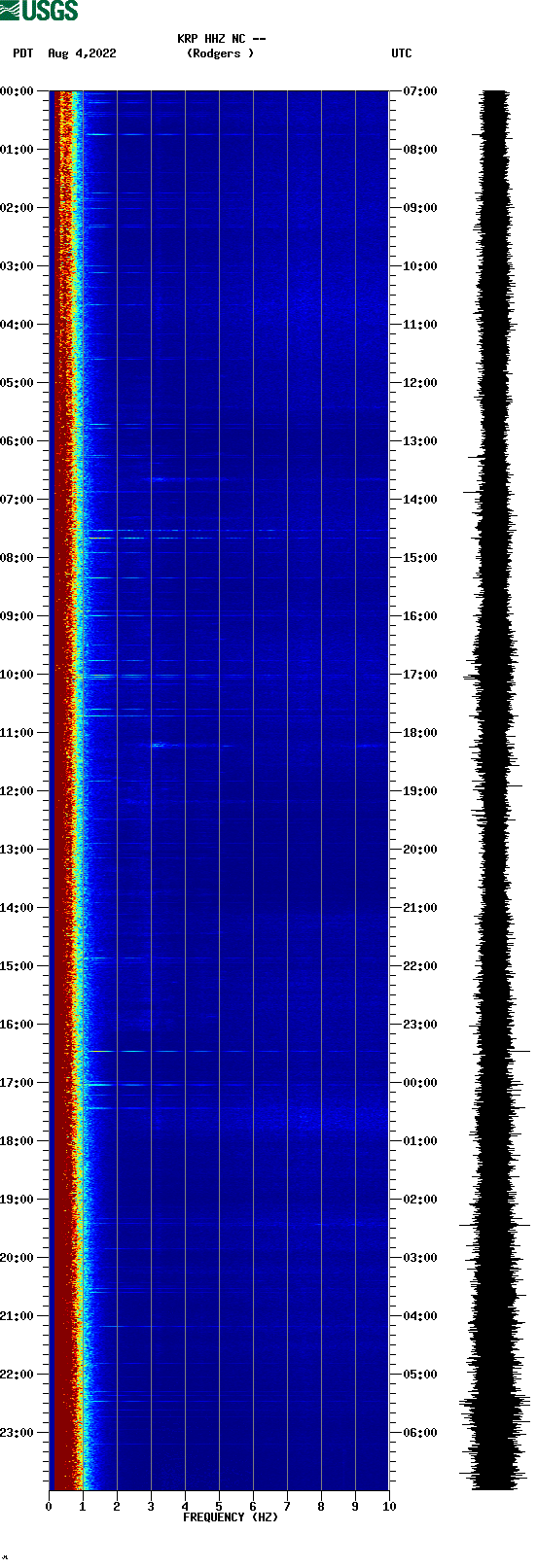The height and width of the screenshot is (1568, 537).
Task: Click the 08:00 UTC time label
Action: 420,150
